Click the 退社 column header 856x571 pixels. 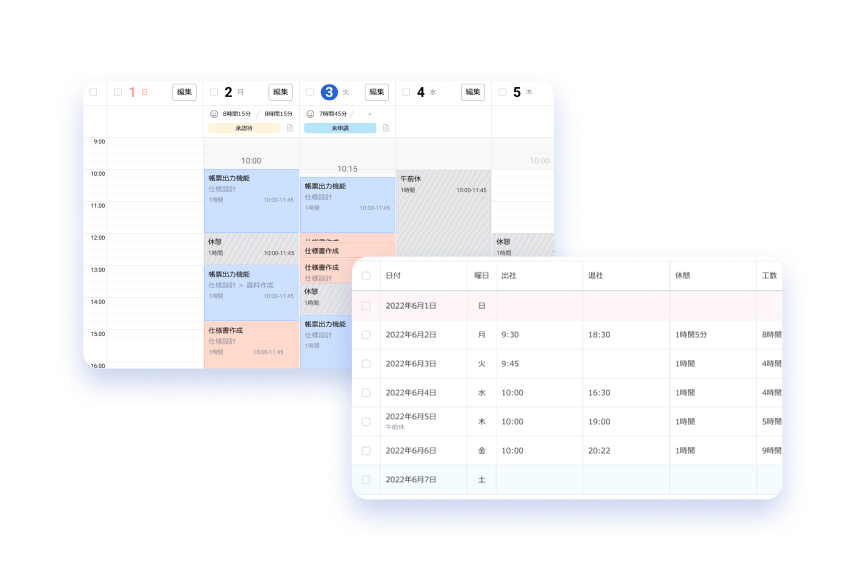click(596, 275)
